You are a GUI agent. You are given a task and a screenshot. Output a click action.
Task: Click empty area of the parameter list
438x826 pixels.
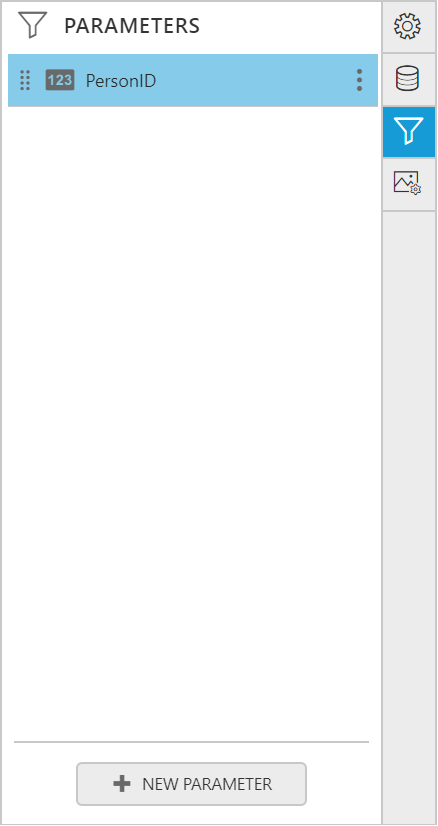[192, 421]
